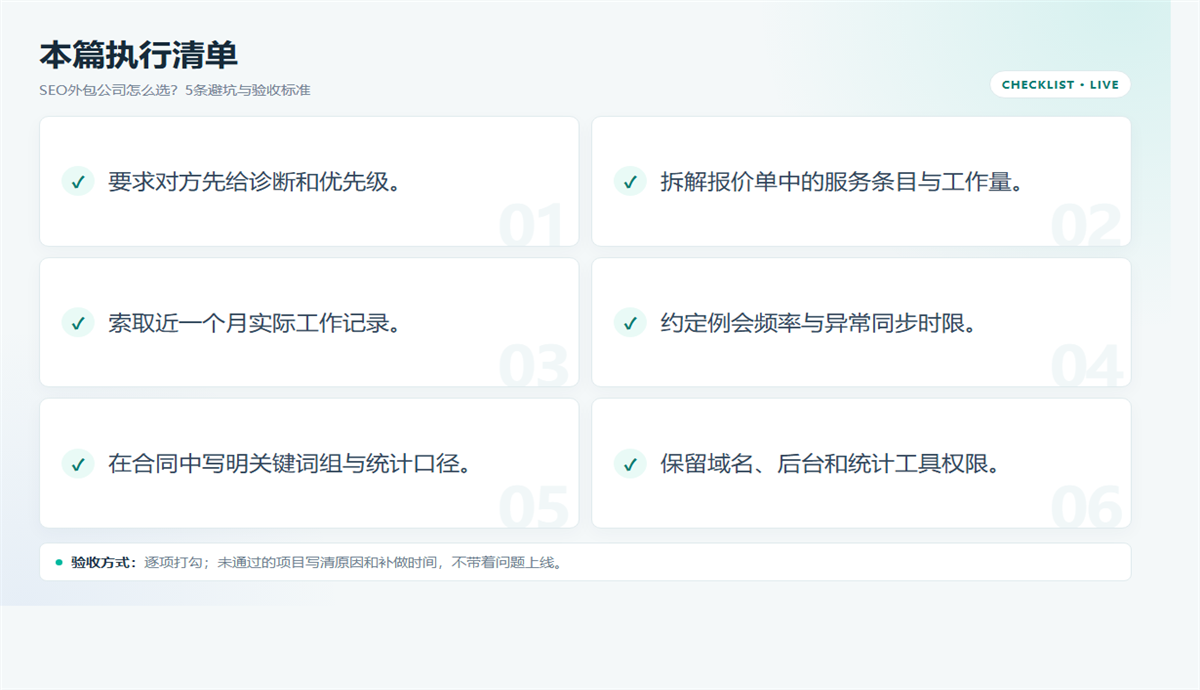Click checkmark icon beside 要求对方先给诊断和优先级
This screenshot has width=1200, height=690.
pos(78,181)
